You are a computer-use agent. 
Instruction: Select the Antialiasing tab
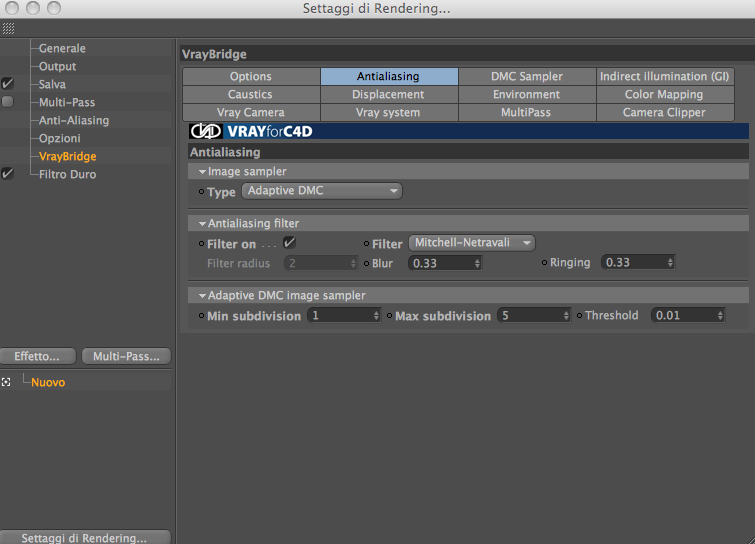pyautogui.click(x=389, y=77)
